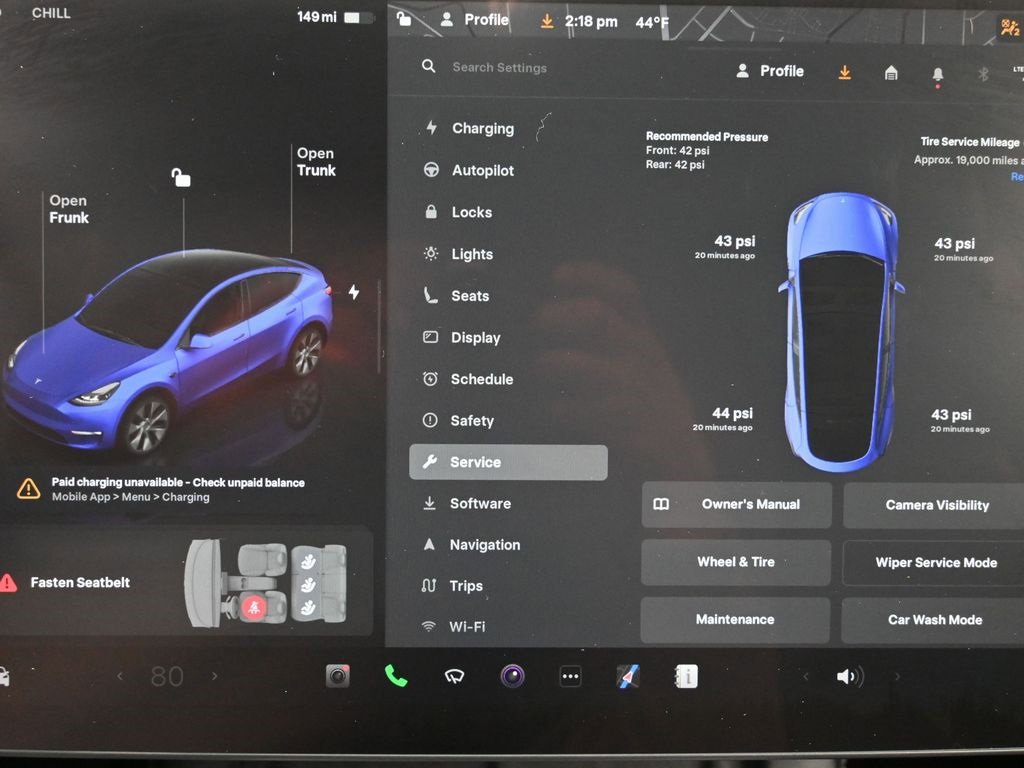Screen dimensions: 1024x768
Task: Open the Profile dropdown in the status bar
Action: point(477,19)
